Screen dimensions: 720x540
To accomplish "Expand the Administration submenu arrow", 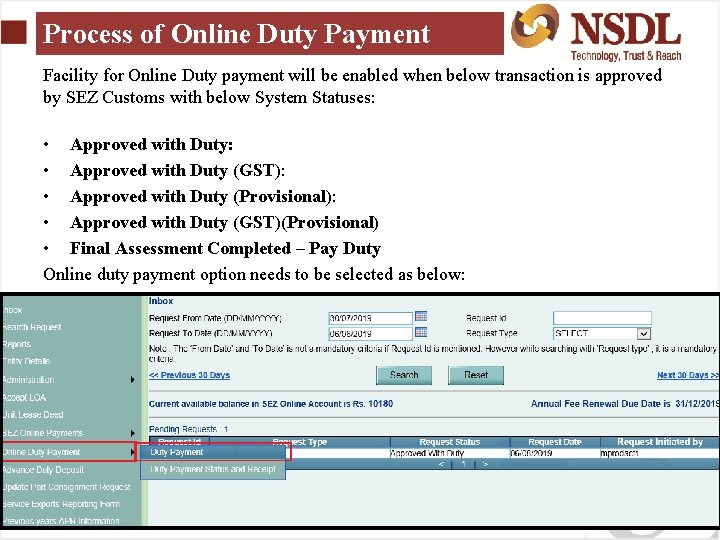I will pos(132,380).
